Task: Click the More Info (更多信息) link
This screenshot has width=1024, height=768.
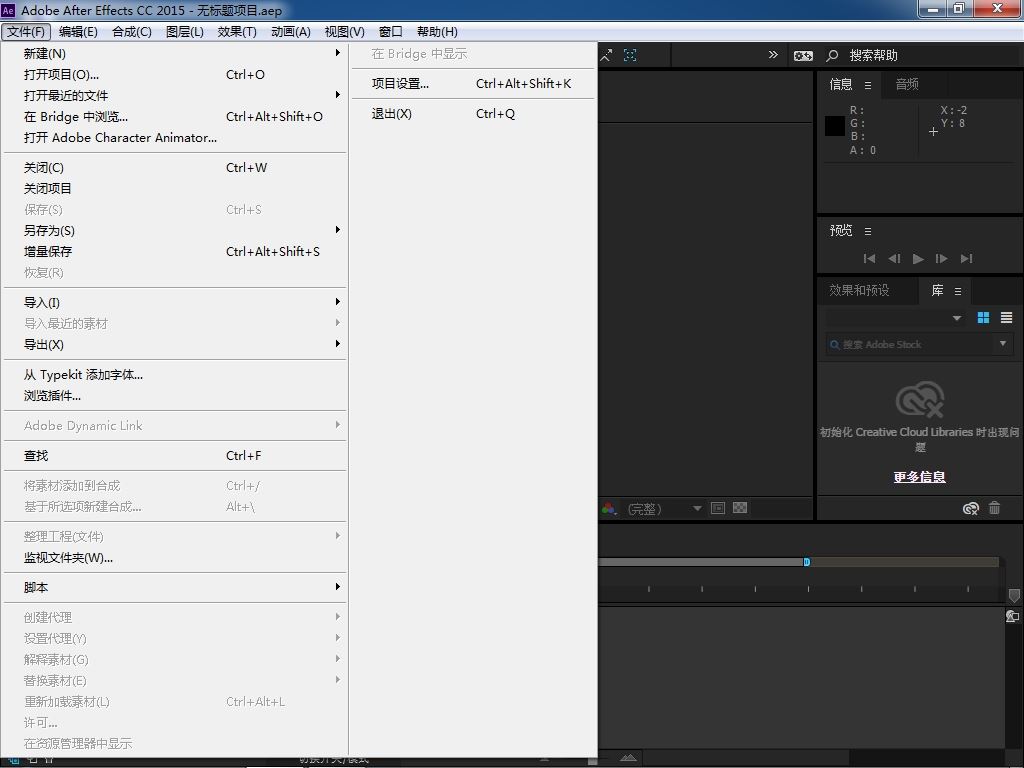Action: (920, 477)
